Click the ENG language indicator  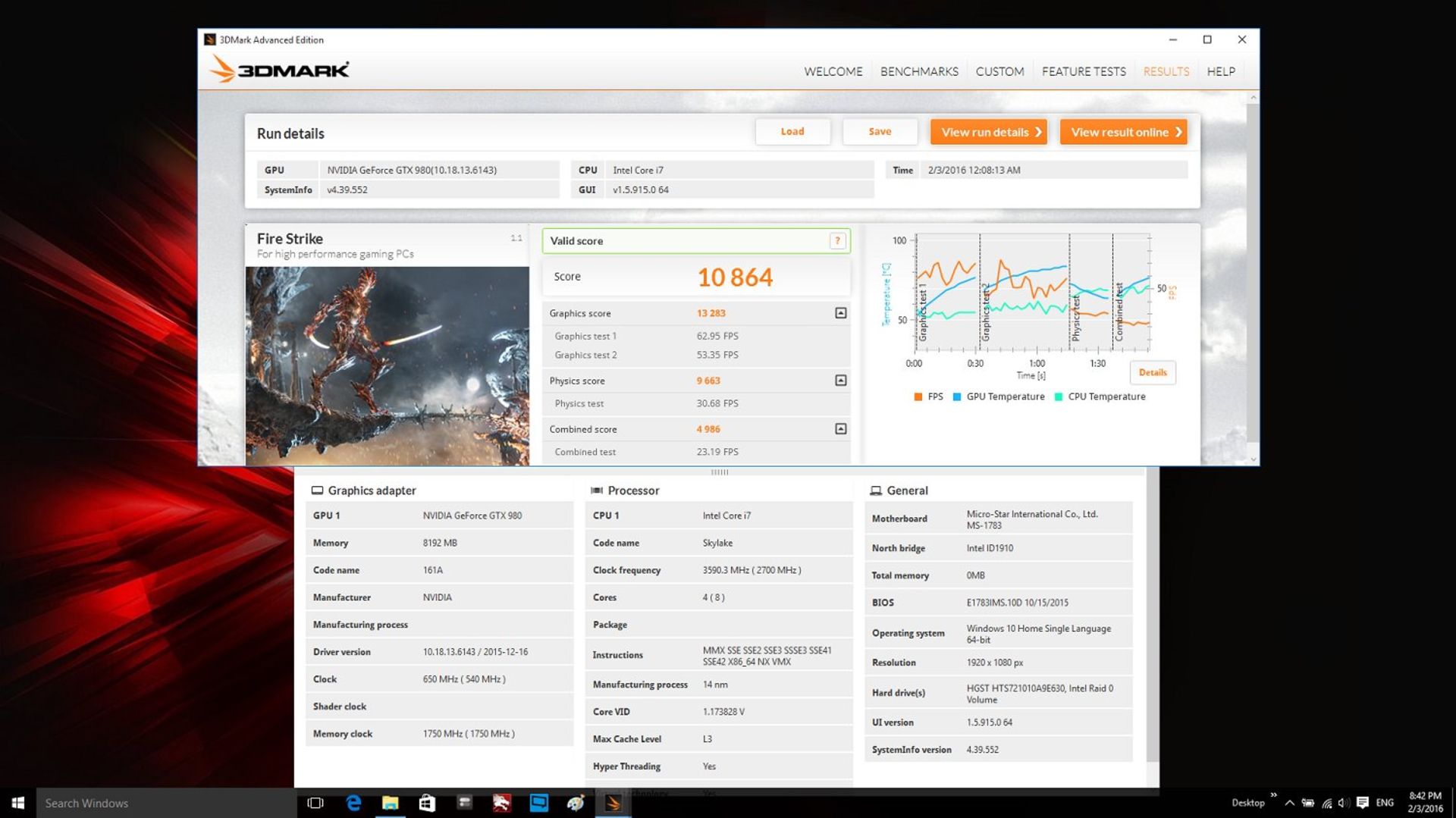point(1385,803)
